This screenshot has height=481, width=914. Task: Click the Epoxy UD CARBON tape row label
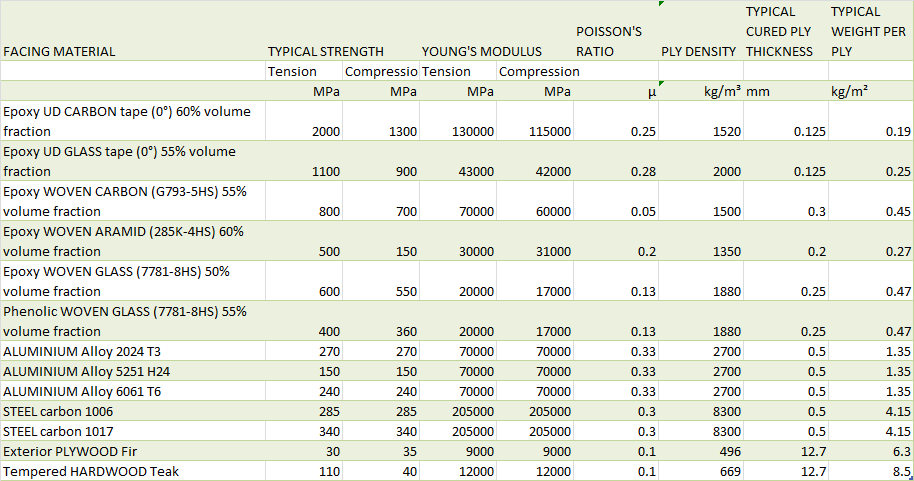[133, 121]
